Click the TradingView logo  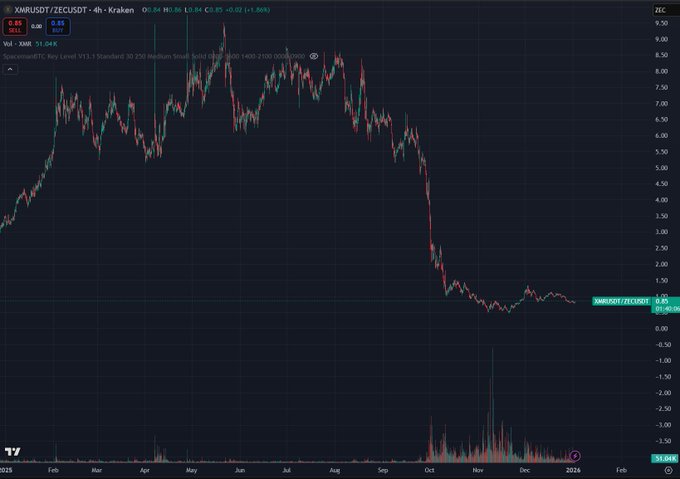[12, 452]
